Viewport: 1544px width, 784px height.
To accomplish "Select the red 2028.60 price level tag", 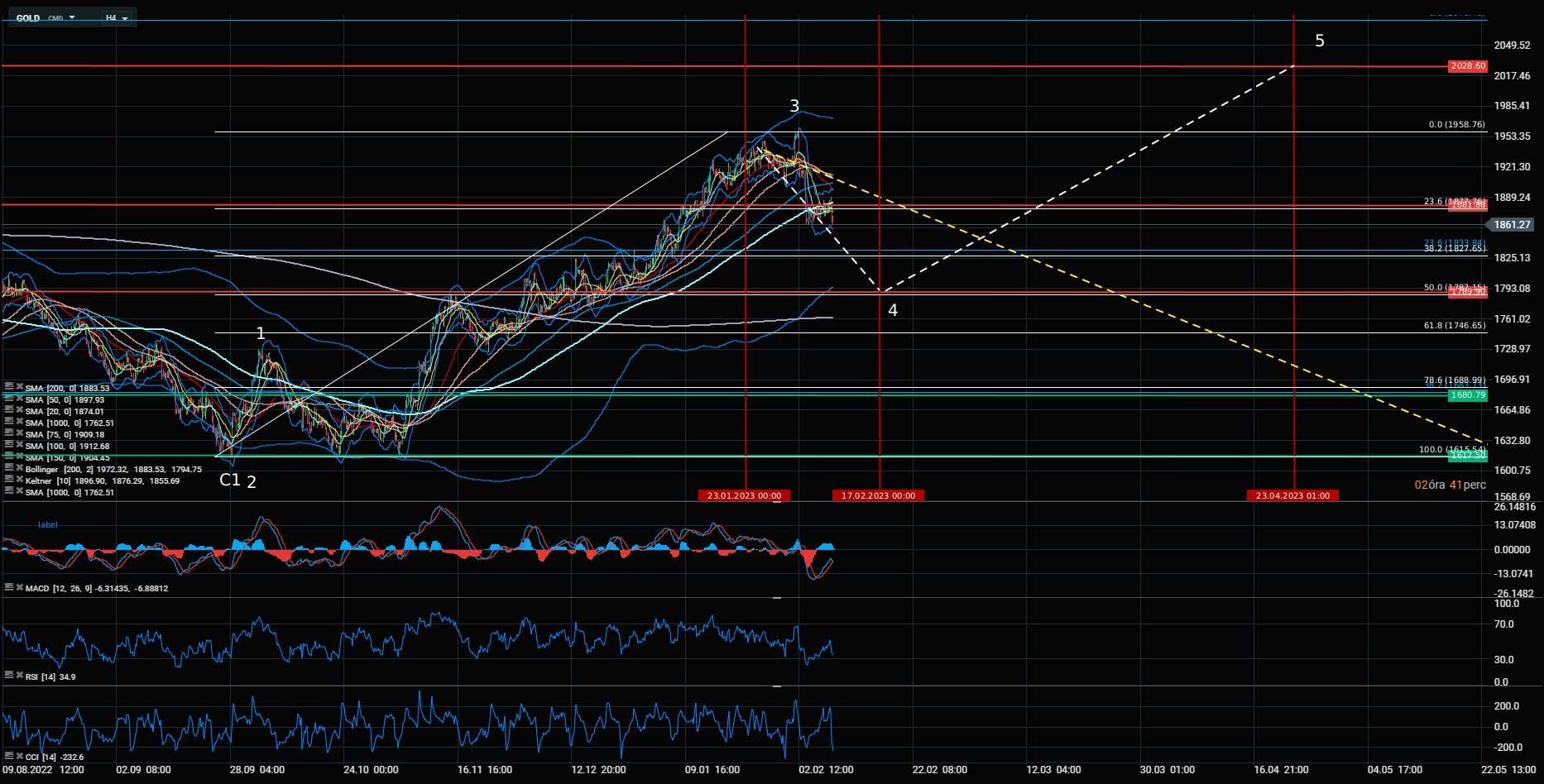I will coord(1468,66).
